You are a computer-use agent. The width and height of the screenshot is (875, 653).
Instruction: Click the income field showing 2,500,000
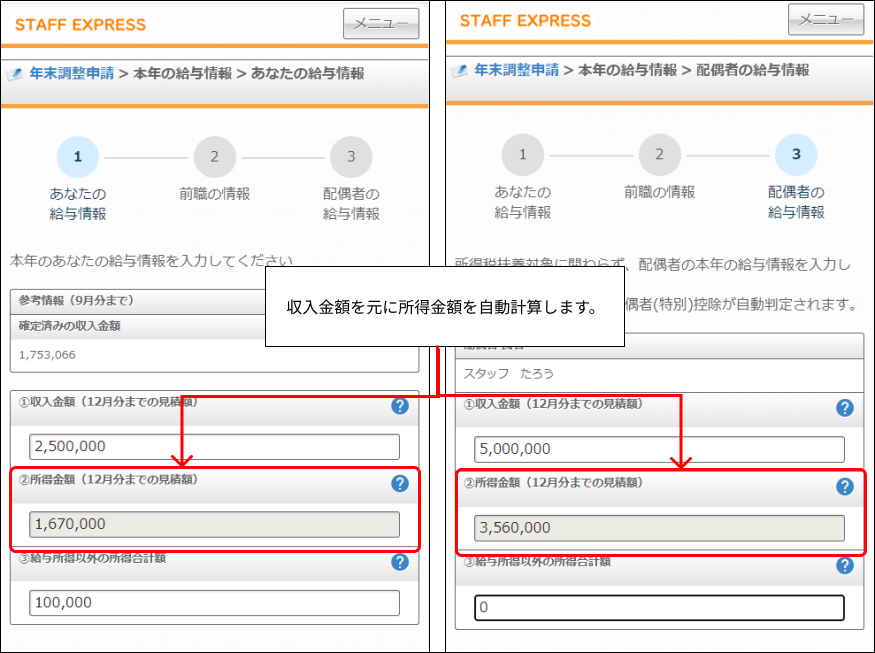tap(214, 446)
